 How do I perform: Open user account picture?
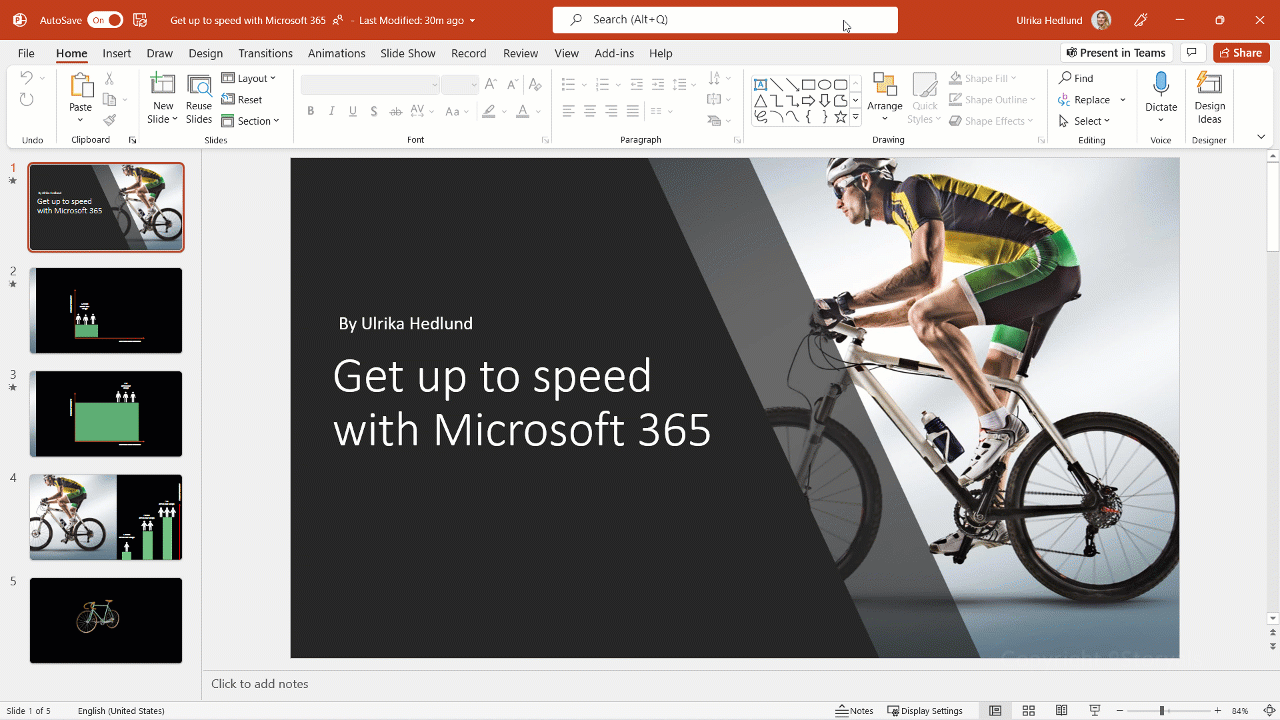coord(1101,20)
